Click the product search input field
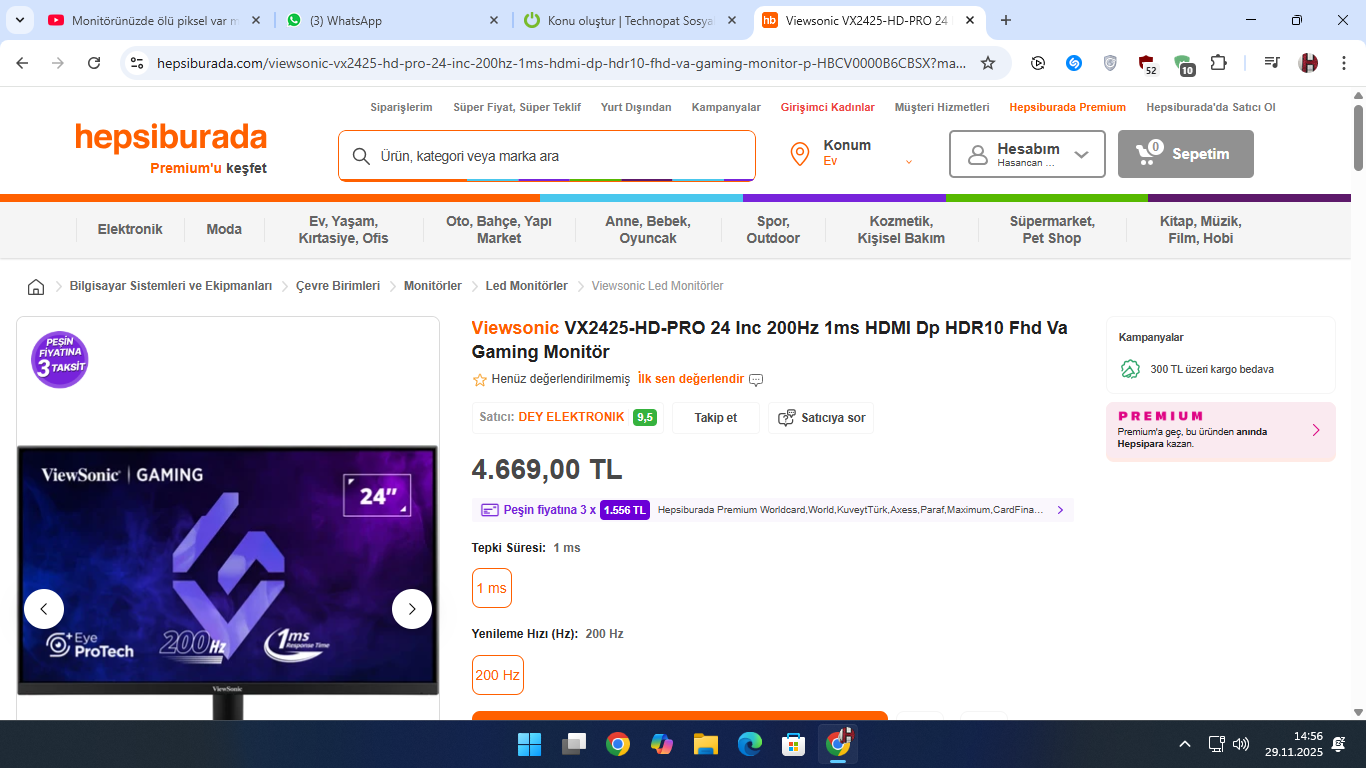Image resolution: width=1366 pixels, height=768 pixels. pos(546,156)
